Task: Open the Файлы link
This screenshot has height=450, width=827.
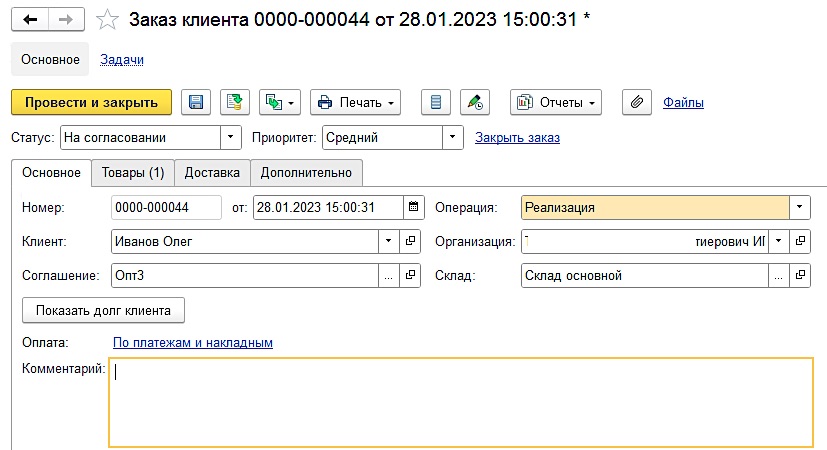Action: click(683, 102)
